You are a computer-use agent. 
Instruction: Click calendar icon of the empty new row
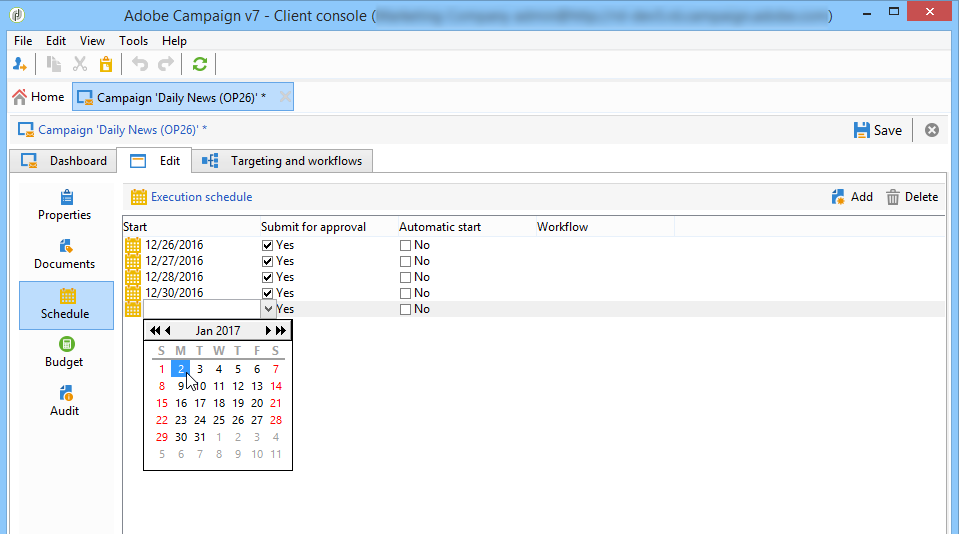point(133,309)
